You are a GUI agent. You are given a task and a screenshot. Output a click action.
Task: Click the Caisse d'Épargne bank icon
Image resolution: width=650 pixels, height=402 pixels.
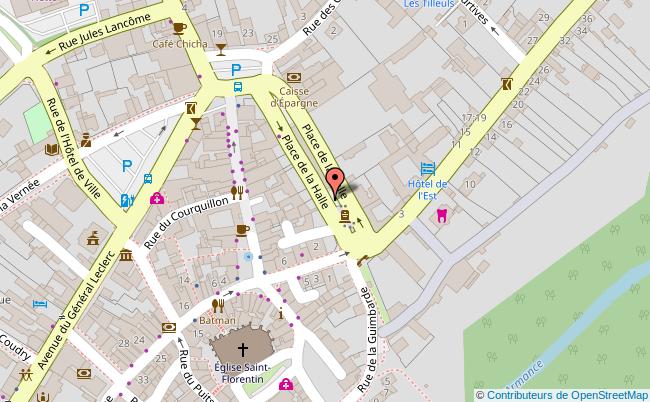pyautogui.click(x=293, y=77)
